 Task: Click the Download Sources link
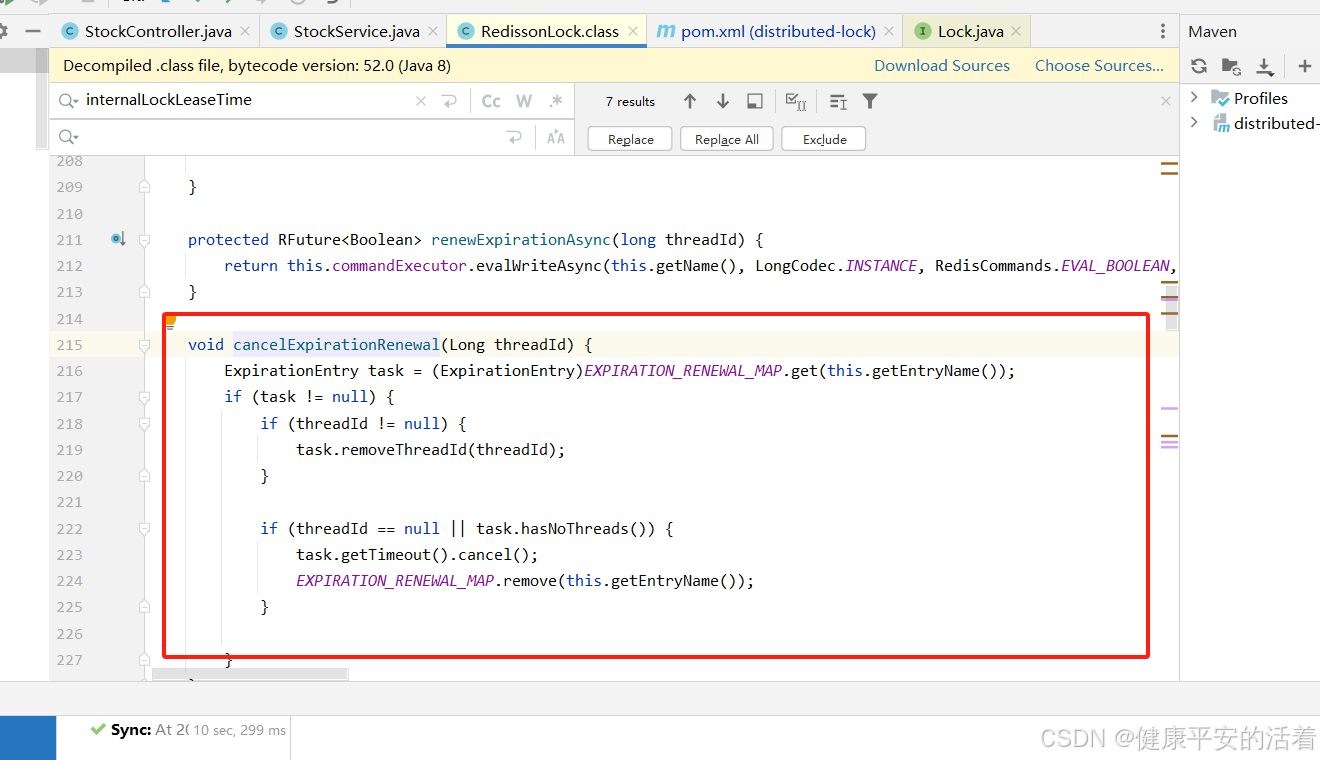[x=942, y=66]
